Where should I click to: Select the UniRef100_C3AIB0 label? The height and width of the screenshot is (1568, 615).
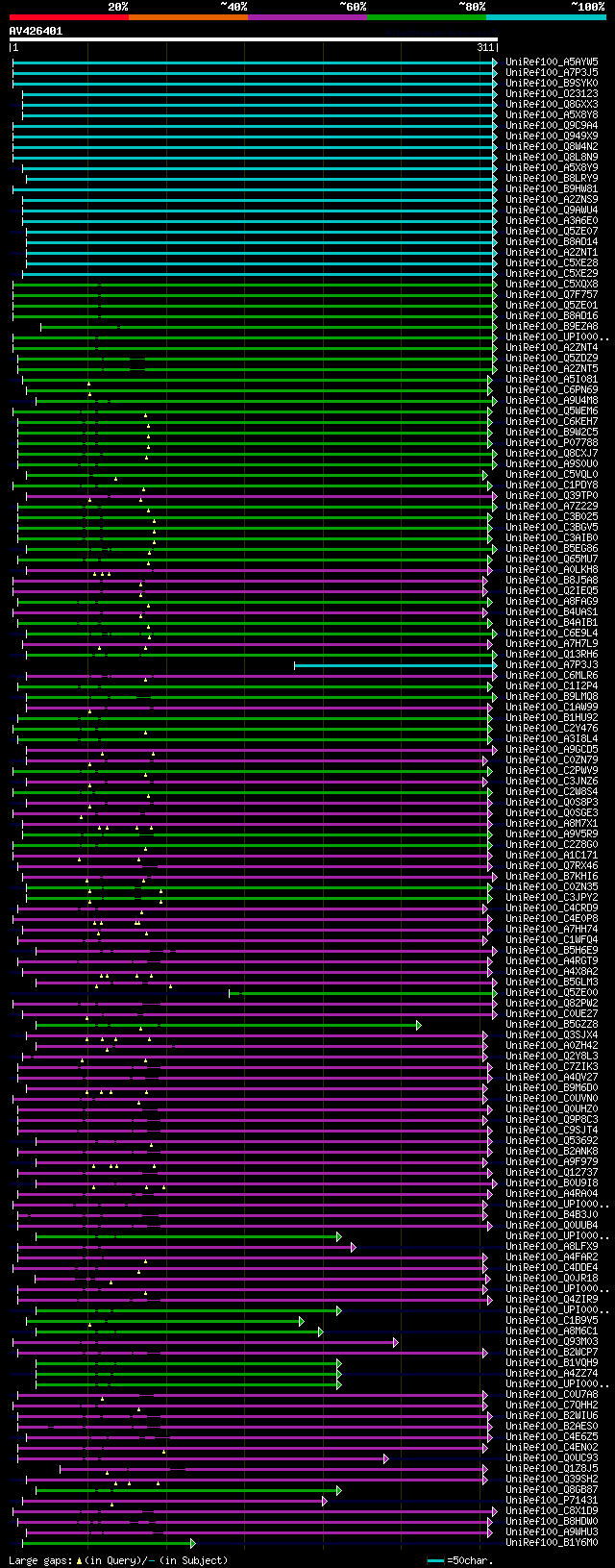[x=552, y=537]
